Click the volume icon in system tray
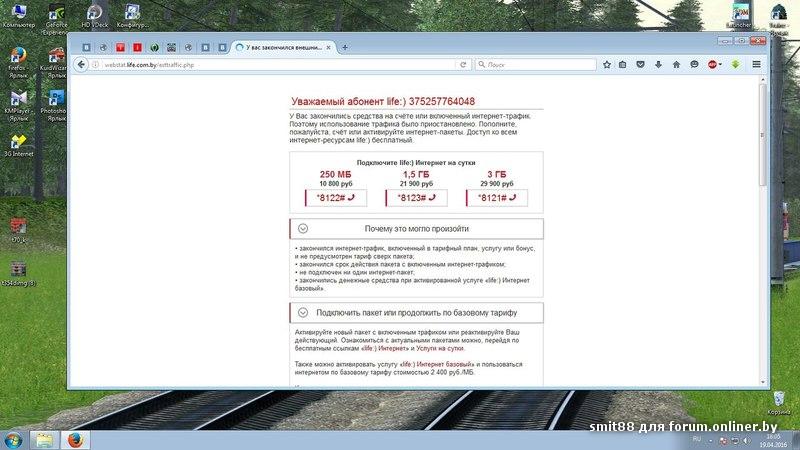 point(746,440)
